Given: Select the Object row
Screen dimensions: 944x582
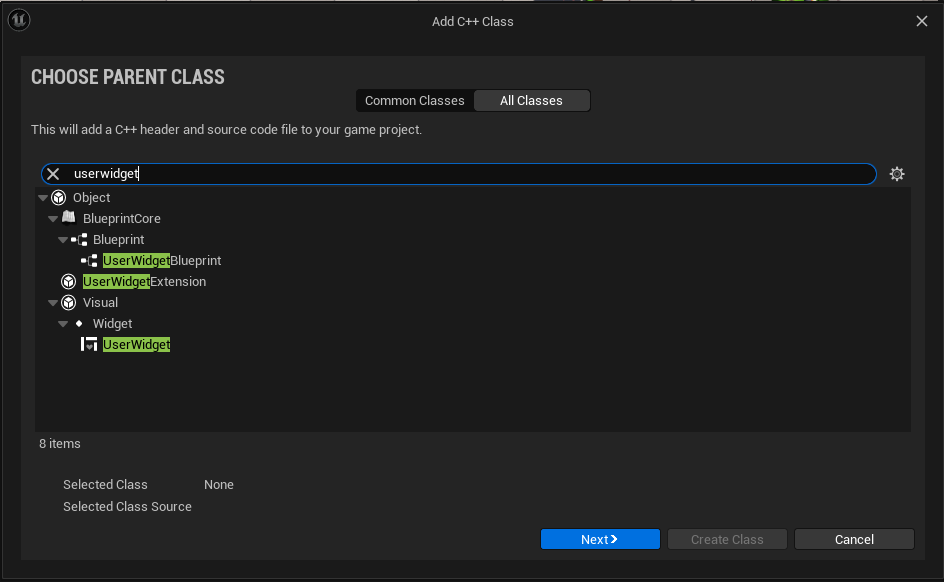Looking at the screenshot, I should [x=473, y=197].
